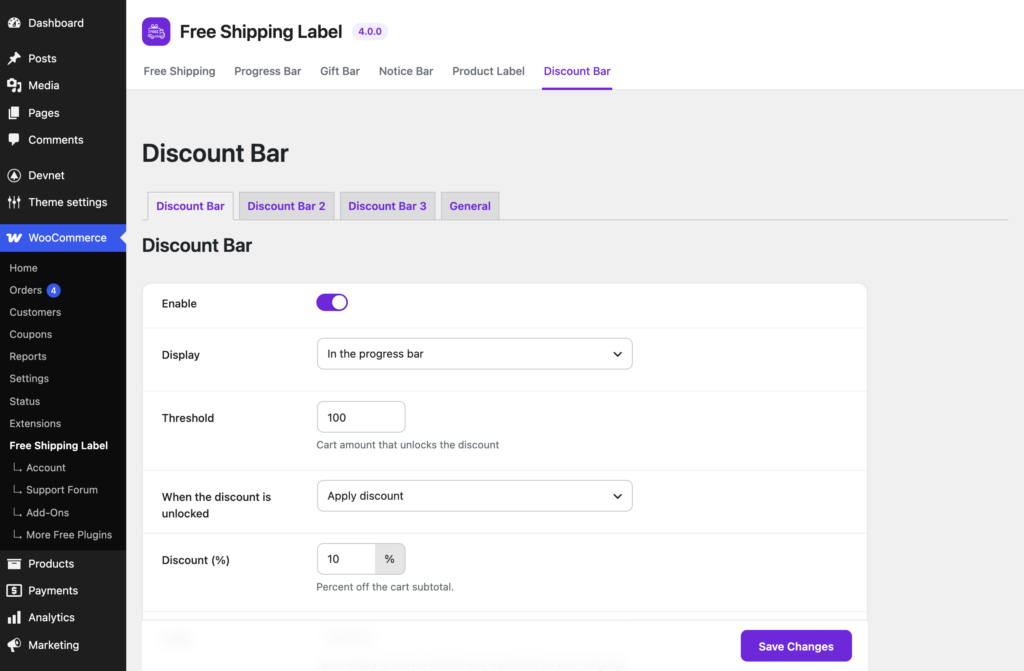Click the Payments dollar icon

(14, 591)
